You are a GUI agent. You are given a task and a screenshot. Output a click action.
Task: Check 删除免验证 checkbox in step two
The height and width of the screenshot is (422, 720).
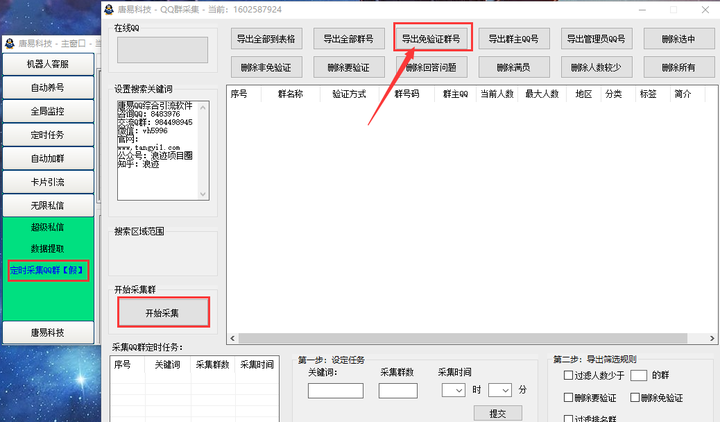point(635,397)
